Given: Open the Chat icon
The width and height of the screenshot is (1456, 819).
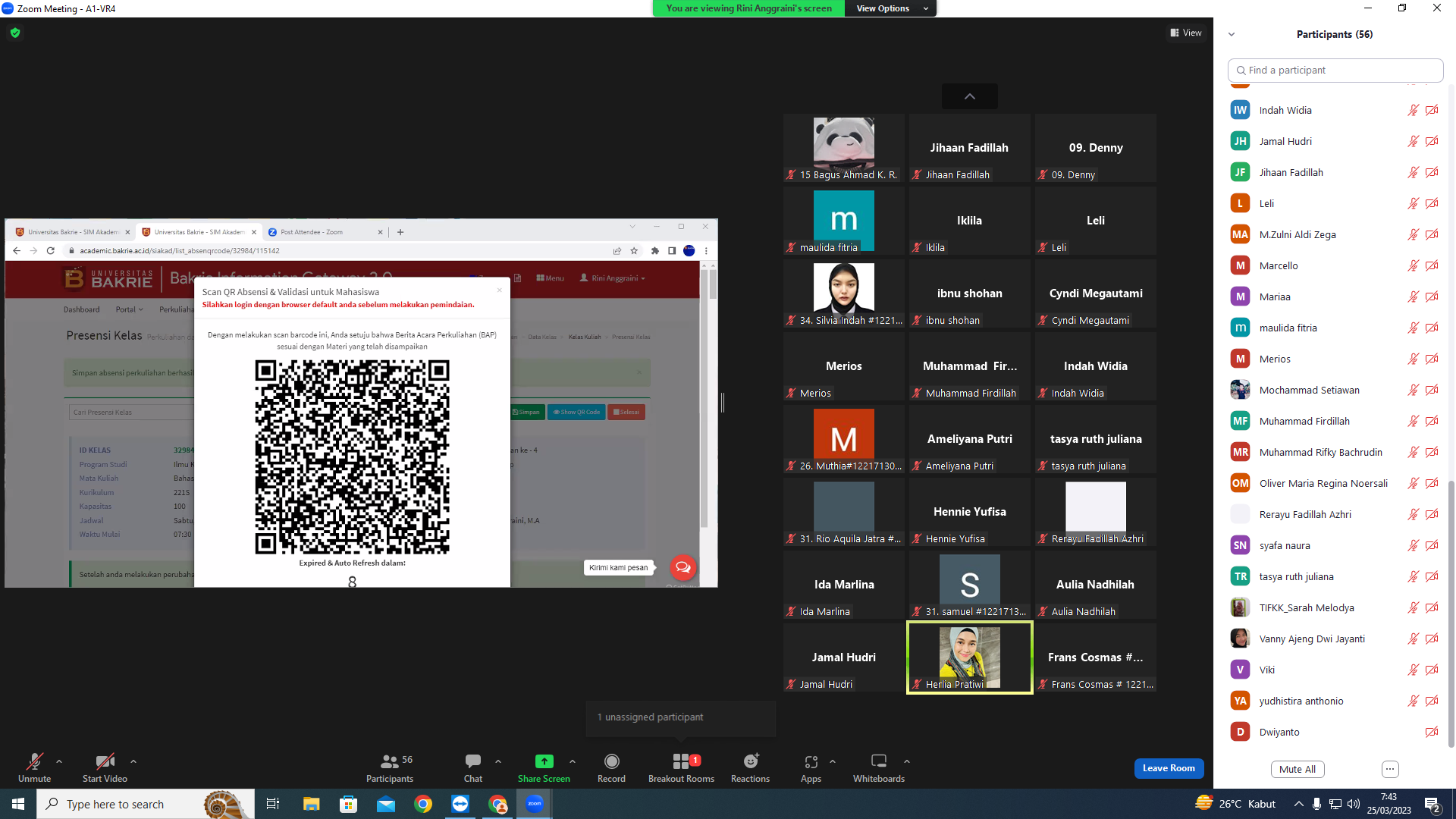Looking at the screenshot, I should pos(473,761).
